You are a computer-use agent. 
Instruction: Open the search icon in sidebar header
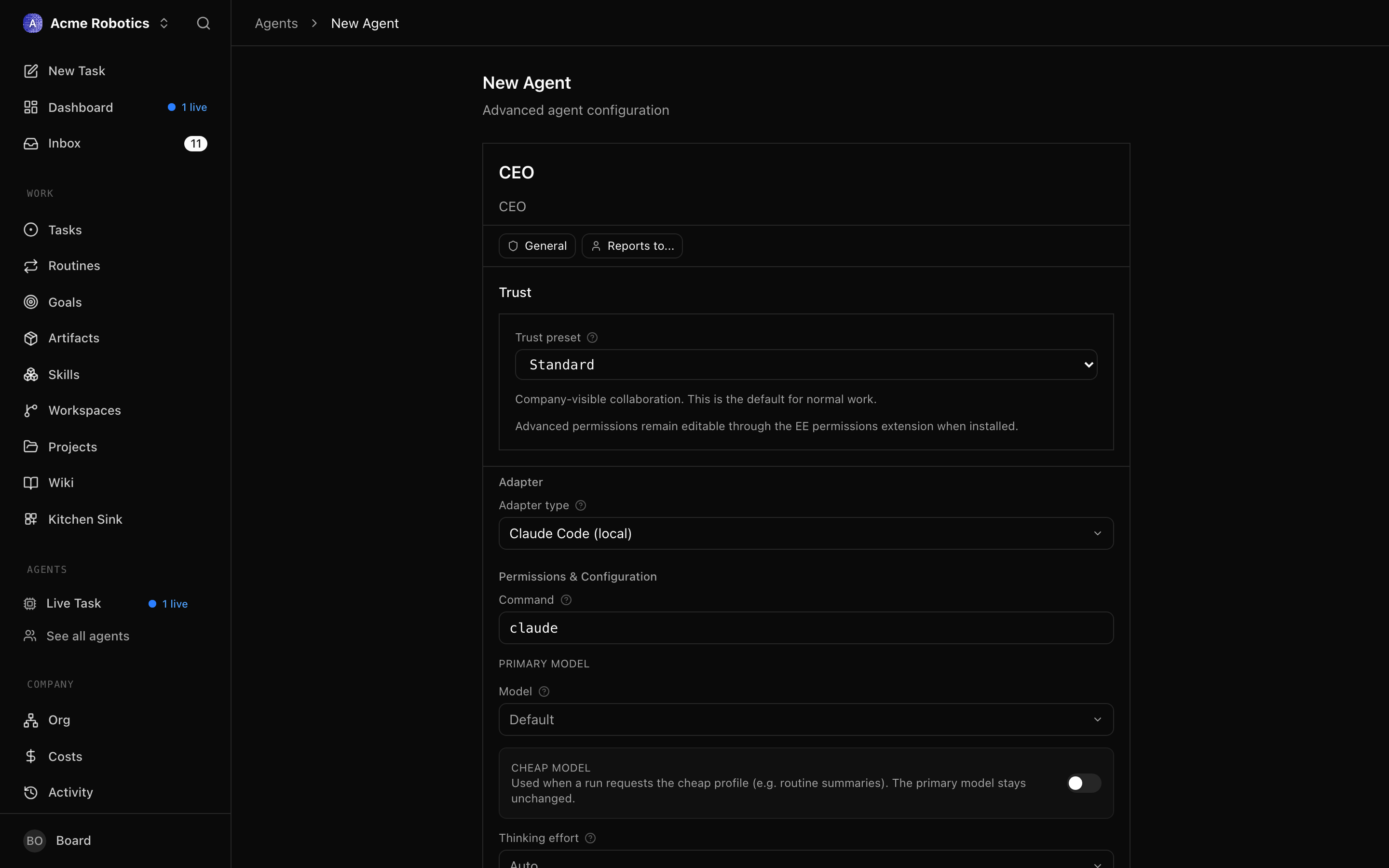pos(203,23)
